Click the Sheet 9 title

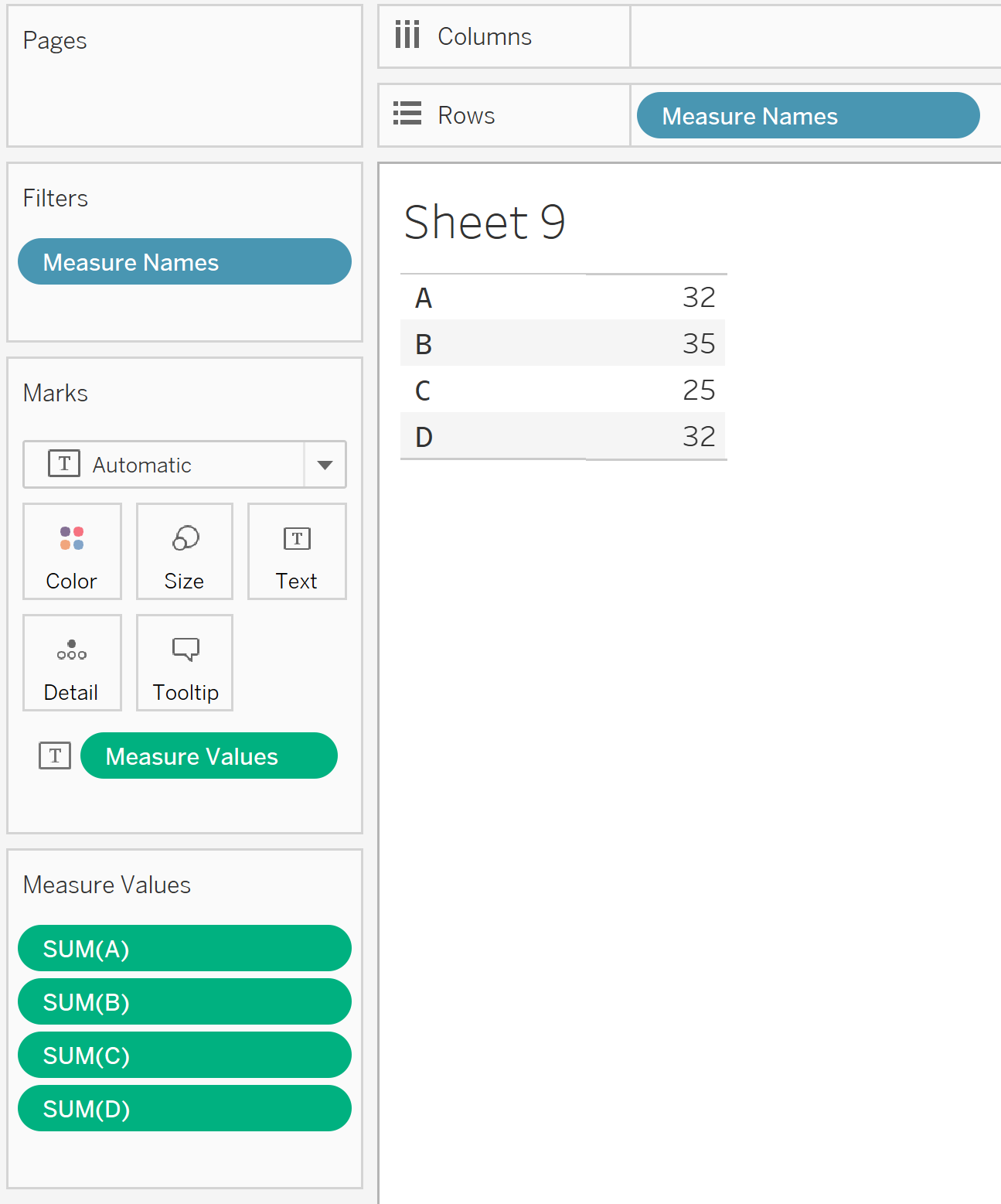(x=485, y=223)
